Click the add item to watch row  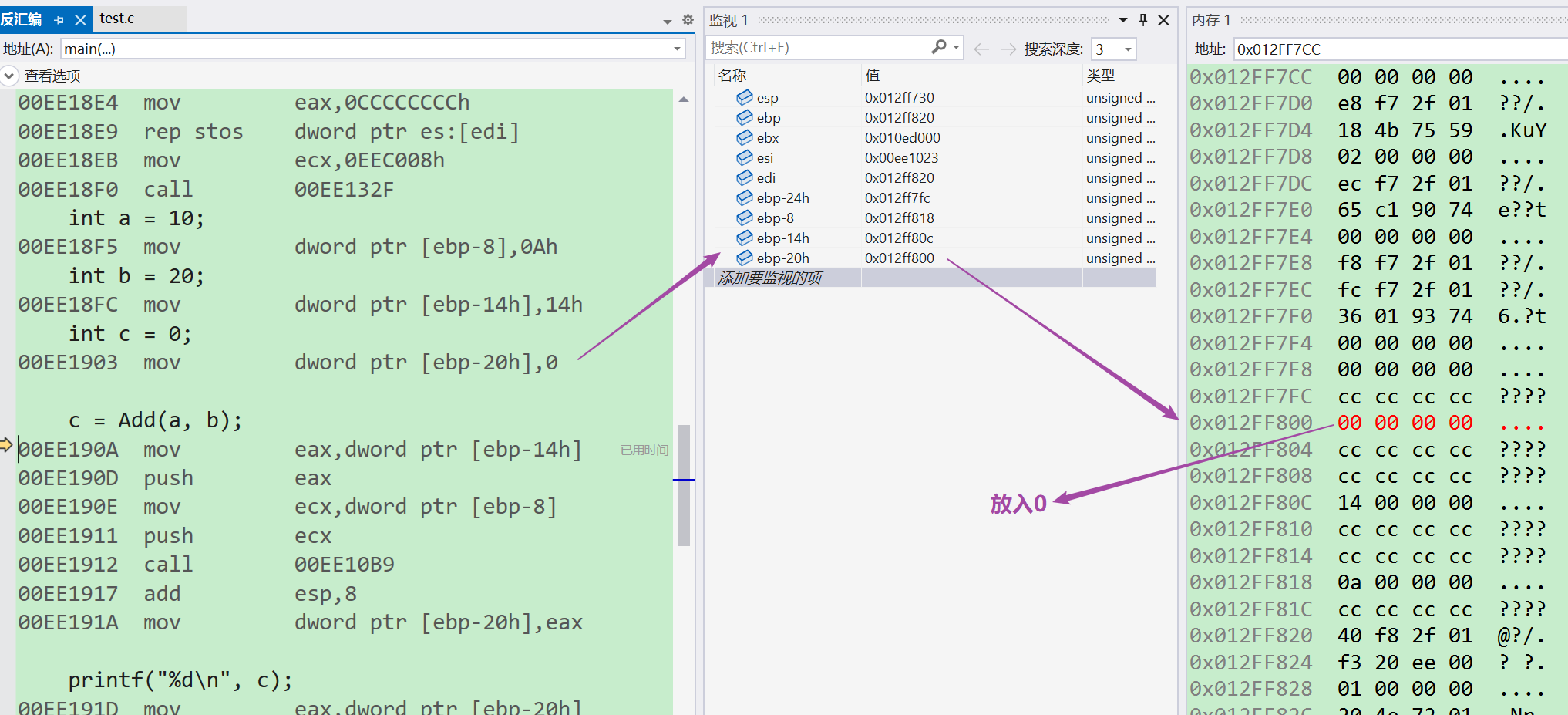point(930,278)
